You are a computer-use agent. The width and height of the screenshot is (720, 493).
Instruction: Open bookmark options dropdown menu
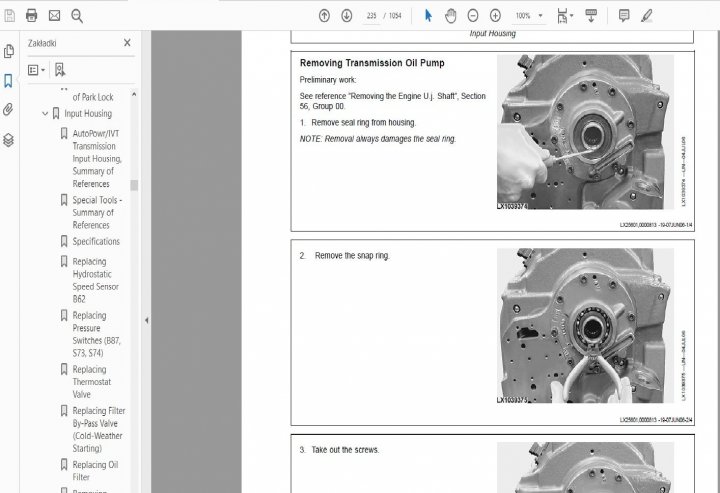(x=36, y=70)
